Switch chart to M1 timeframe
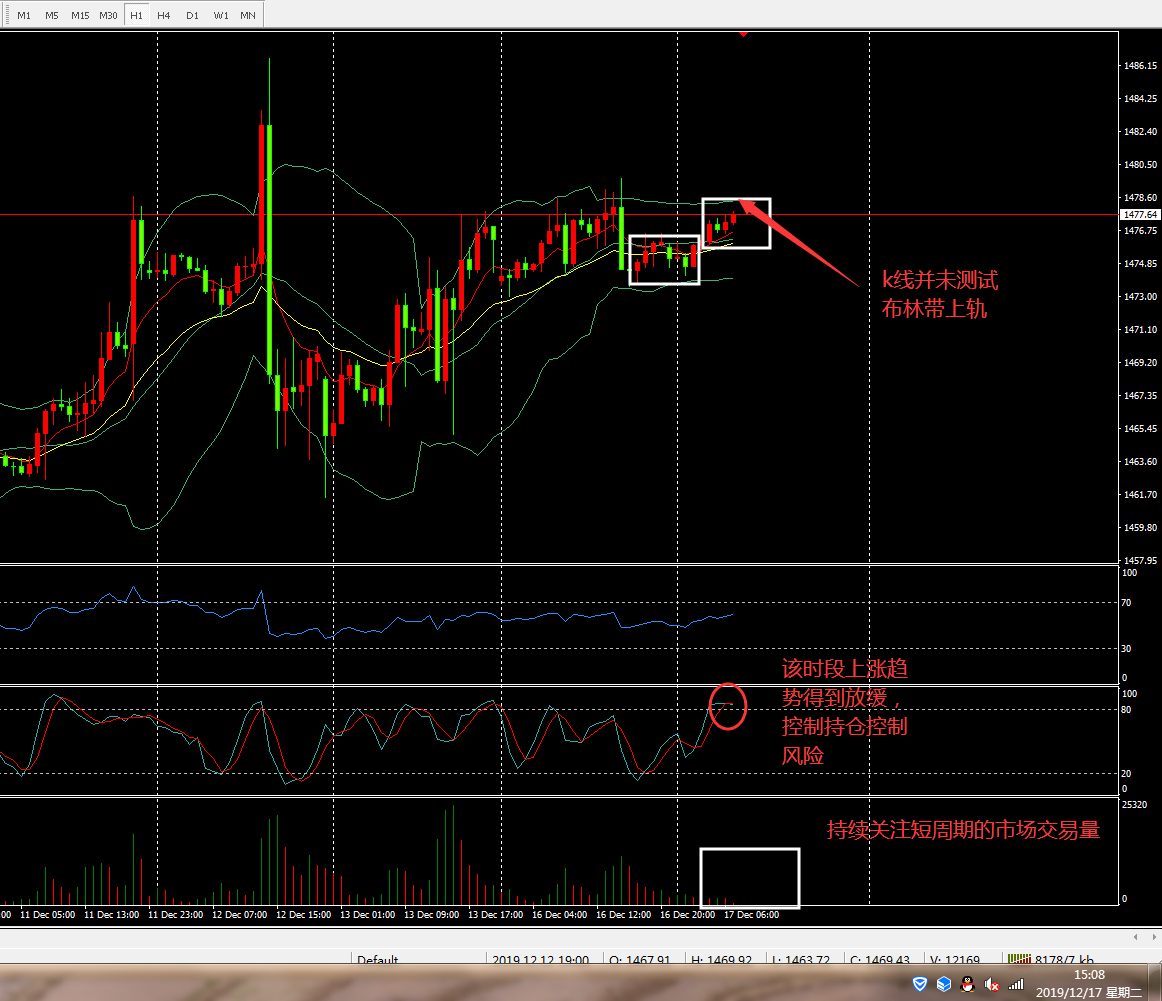Screen dimensions: 1162x1001 coord(24,16)
